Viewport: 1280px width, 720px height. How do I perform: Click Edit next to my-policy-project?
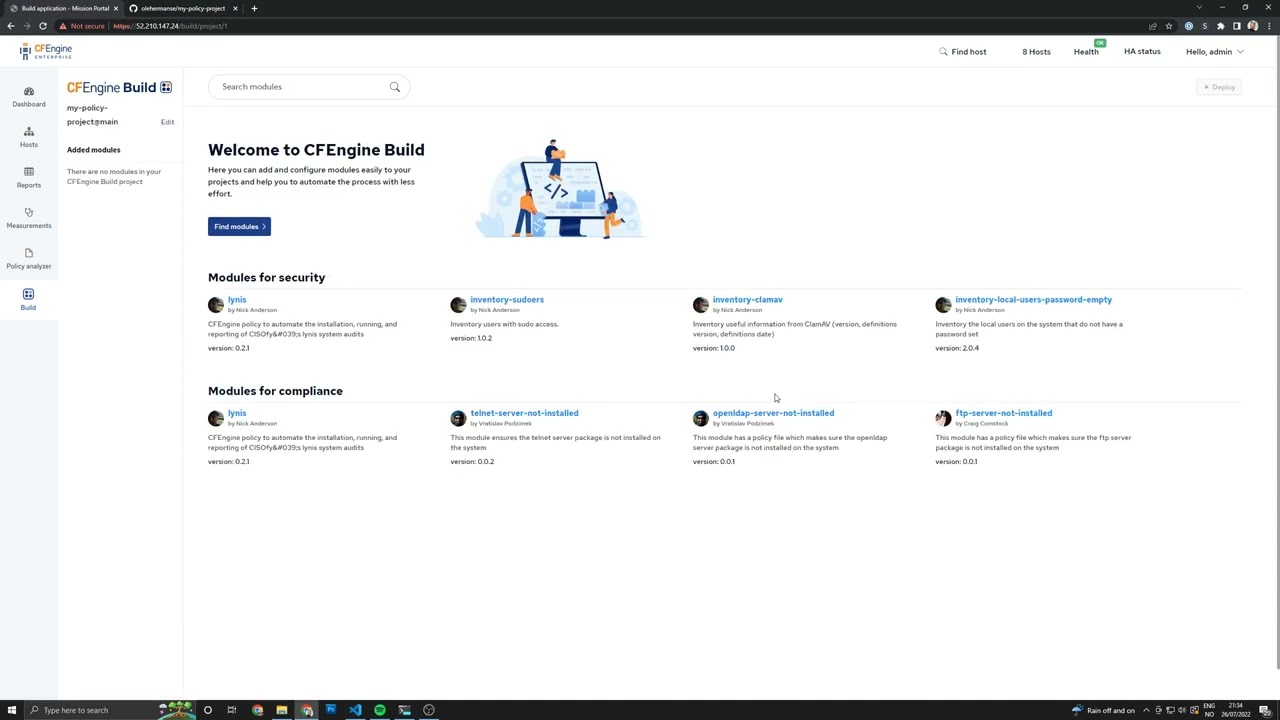(167, 122)
